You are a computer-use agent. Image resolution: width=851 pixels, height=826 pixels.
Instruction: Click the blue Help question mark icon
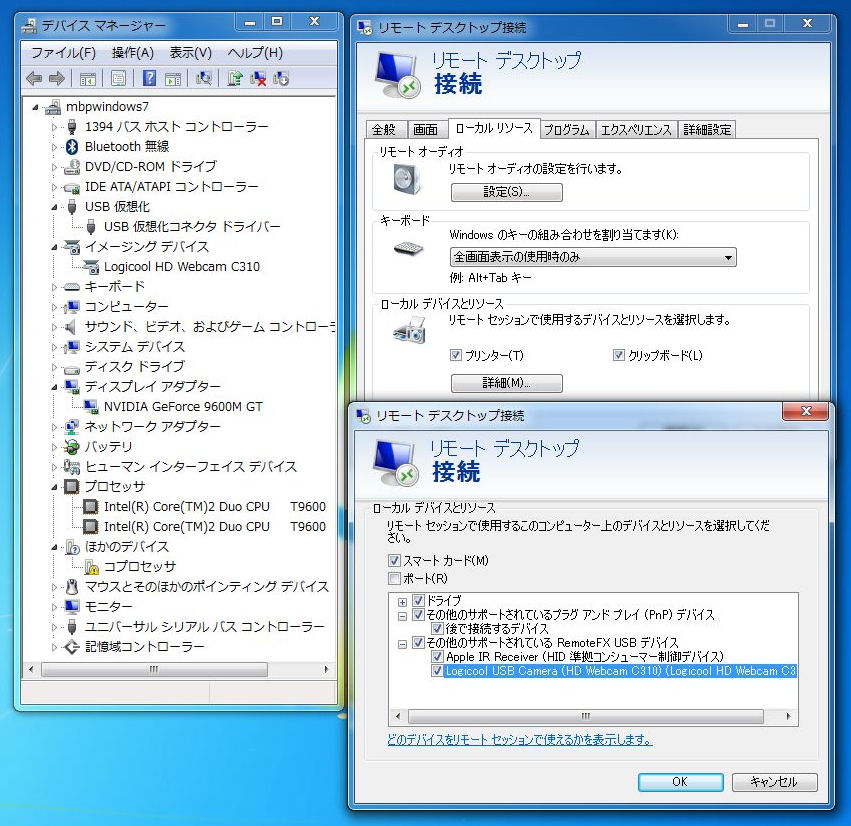(x=149, y=79)
